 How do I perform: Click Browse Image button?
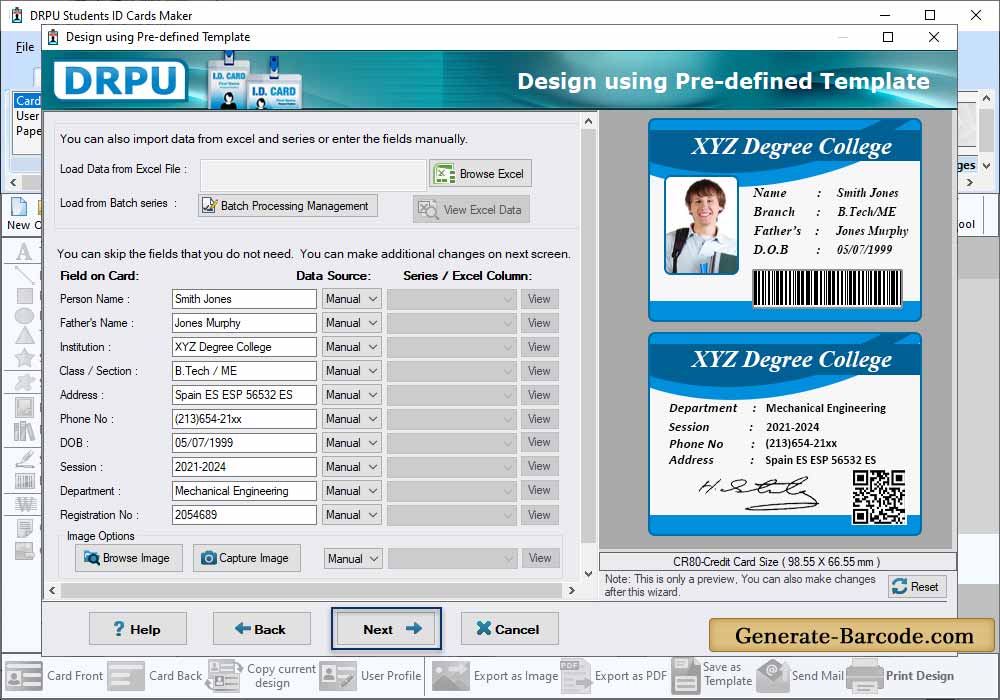129,558
